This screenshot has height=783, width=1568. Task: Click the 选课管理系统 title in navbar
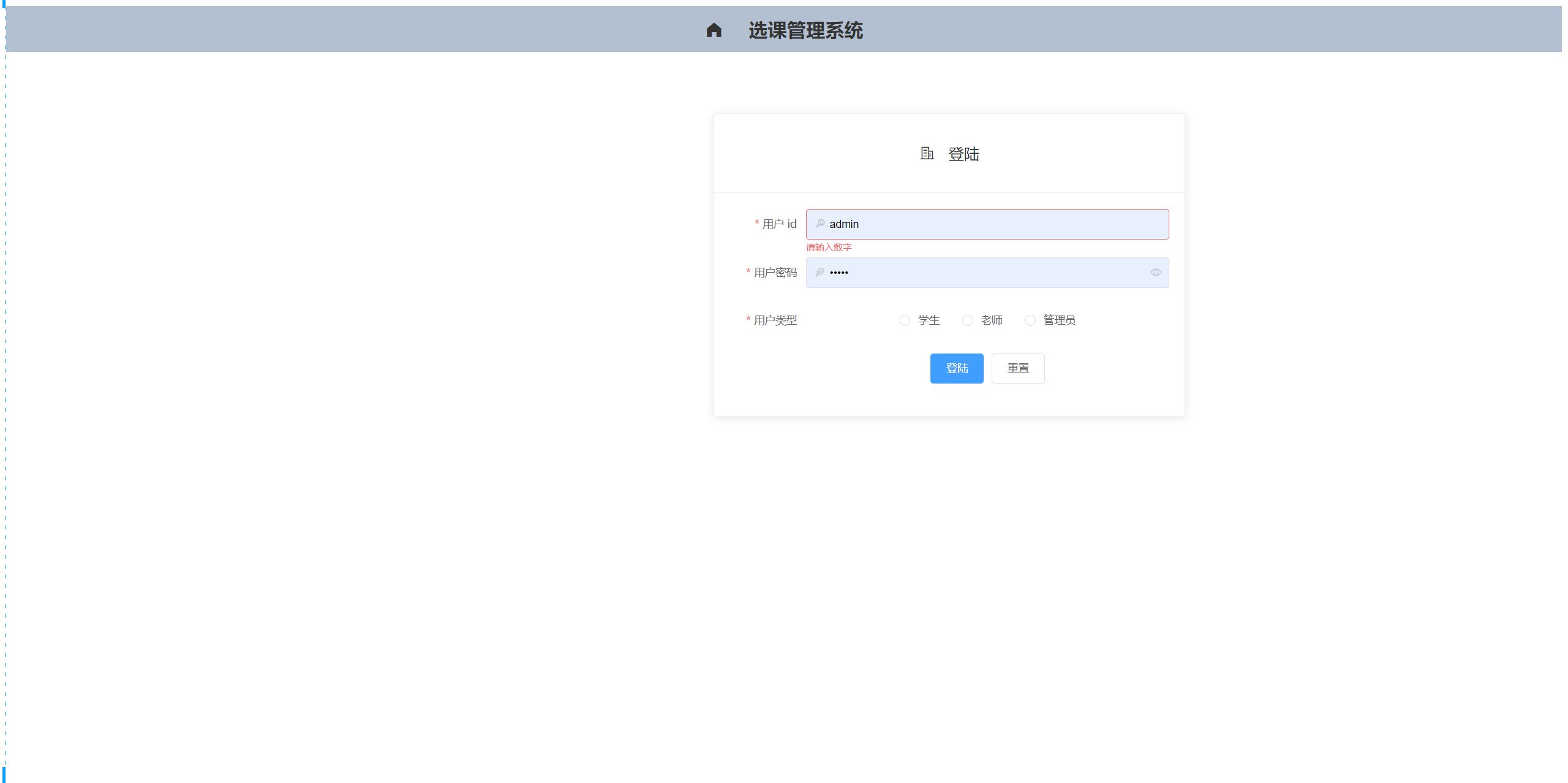click(805, 30)
